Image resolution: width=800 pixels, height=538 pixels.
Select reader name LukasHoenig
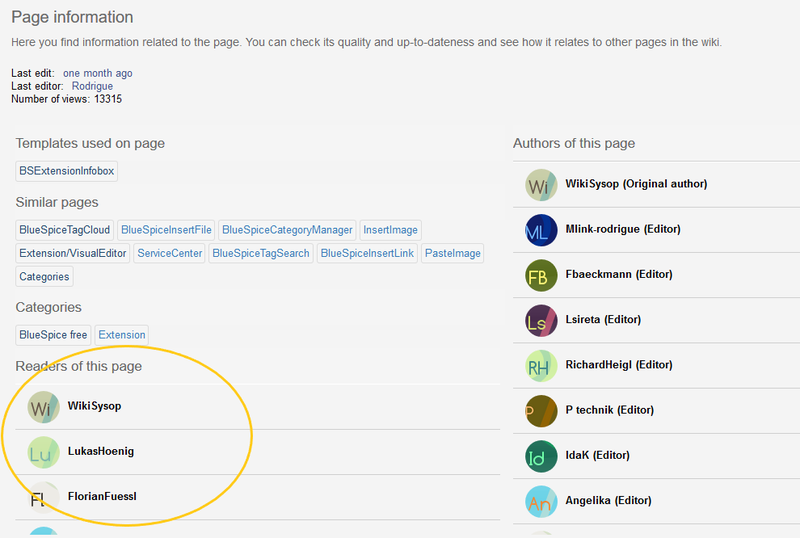click(101, 451)
